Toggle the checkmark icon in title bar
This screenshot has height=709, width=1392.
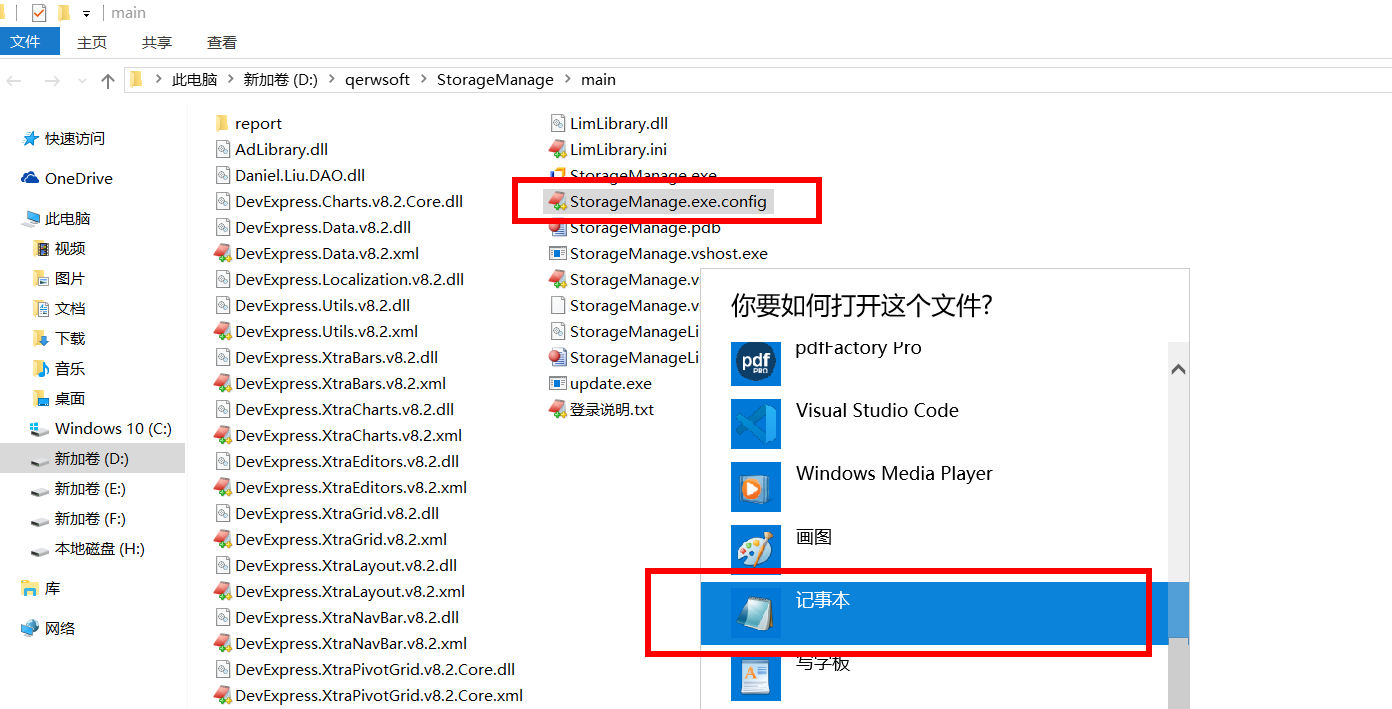[39, 13]
